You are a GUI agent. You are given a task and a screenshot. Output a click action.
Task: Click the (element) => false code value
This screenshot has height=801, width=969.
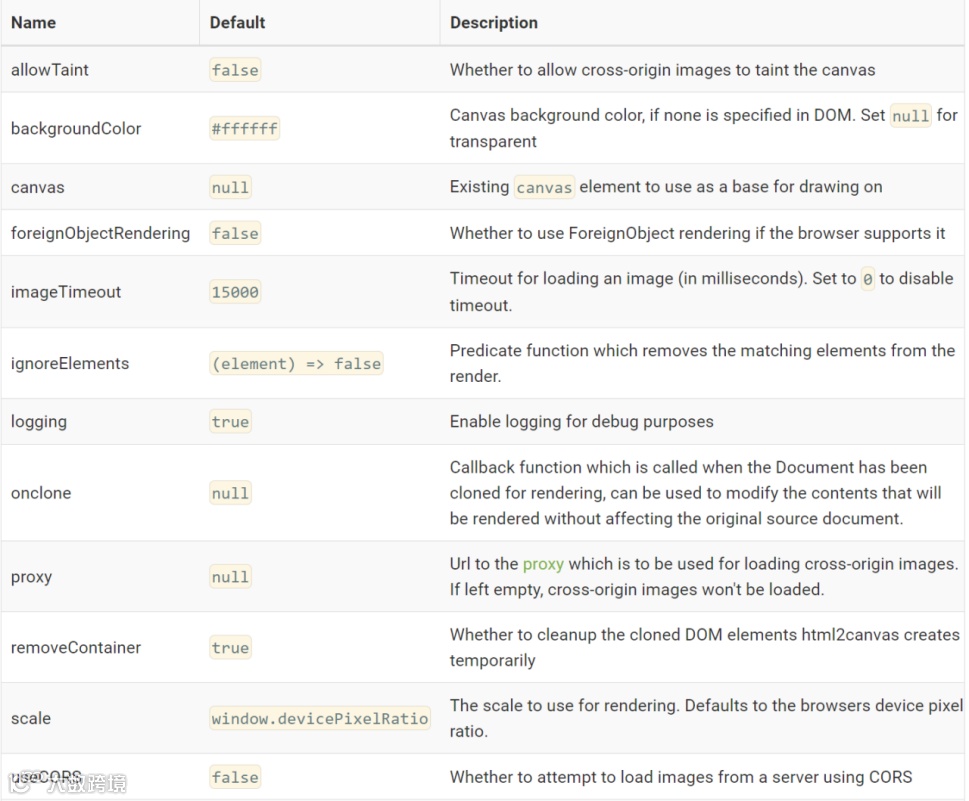296,363
